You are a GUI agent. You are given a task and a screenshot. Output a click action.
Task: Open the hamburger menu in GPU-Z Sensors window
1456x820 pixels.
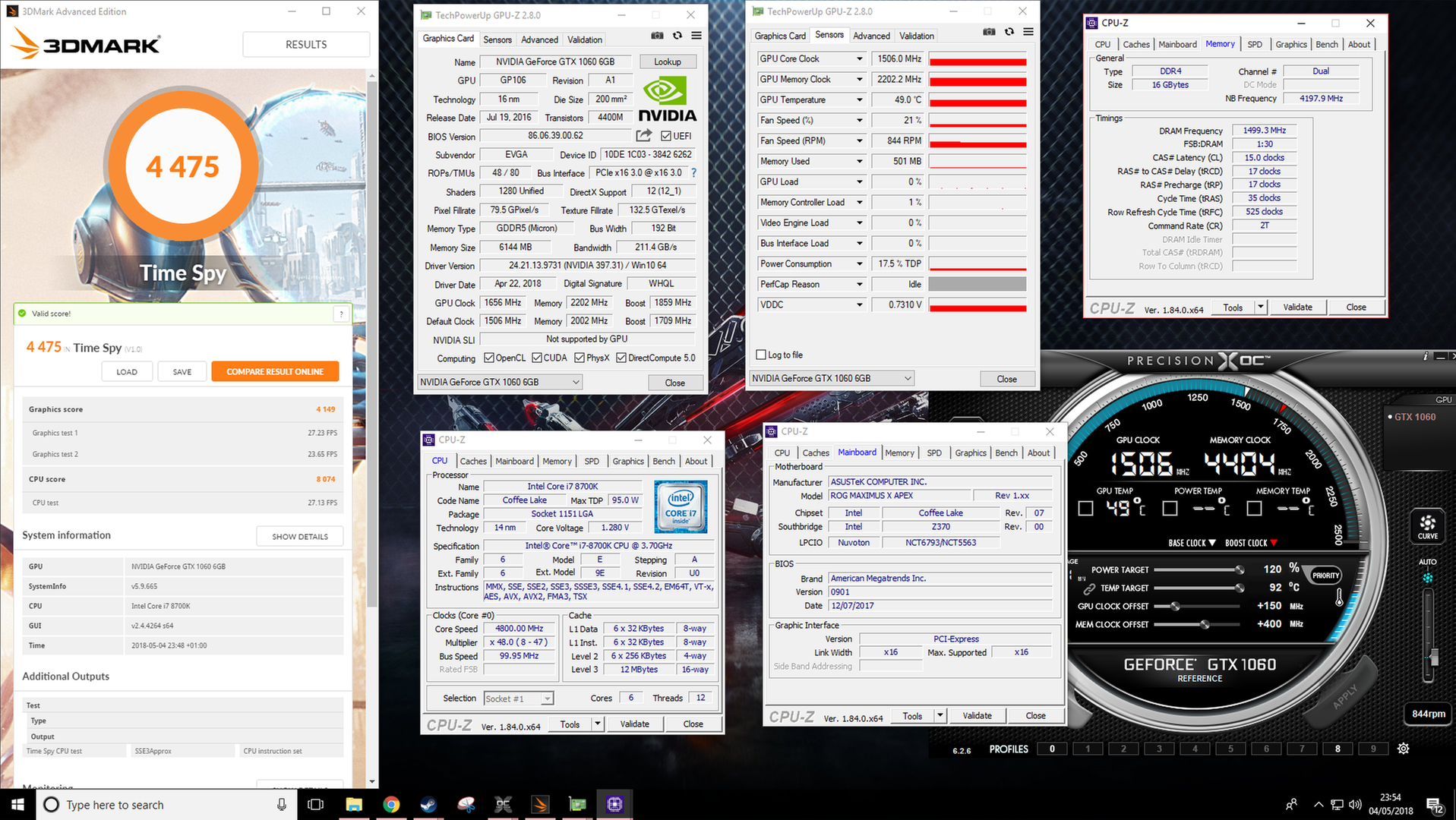(x=1028, y=32)
